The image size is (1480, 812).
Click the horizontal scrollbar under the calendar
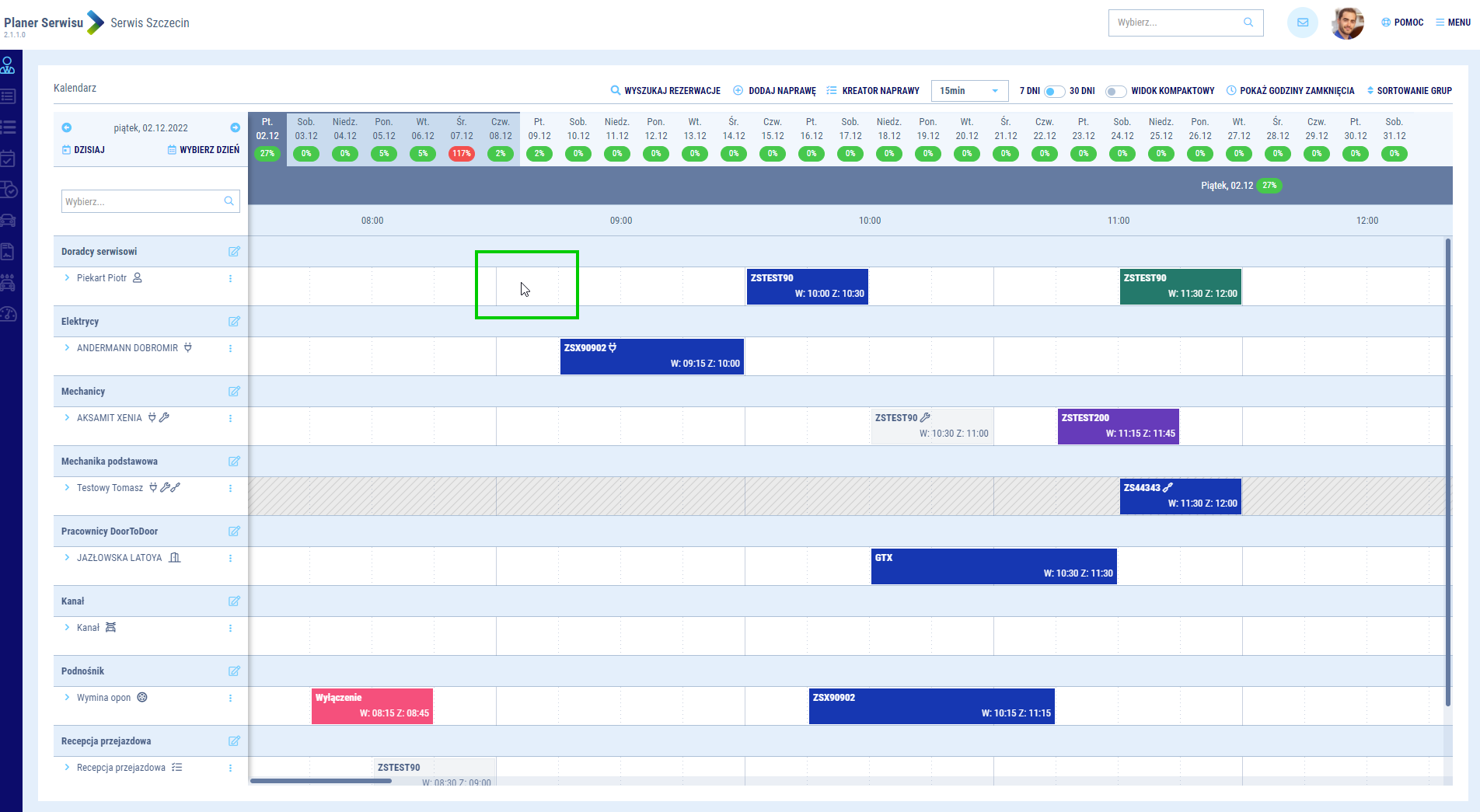click(x=321, y=781)
